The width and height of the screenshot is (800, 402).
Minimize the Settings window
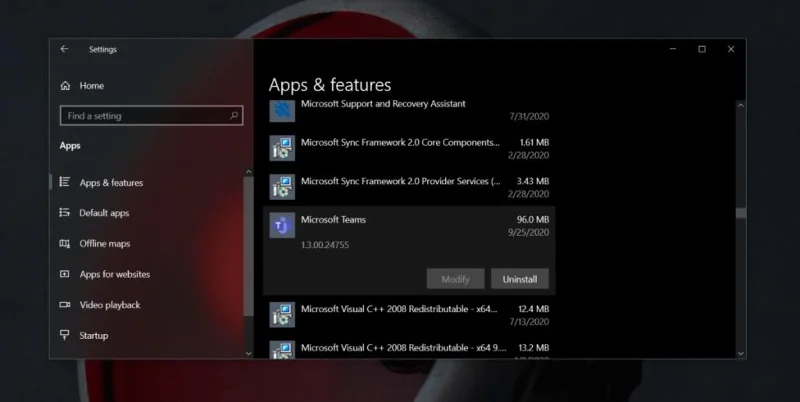tap(673, 49)
